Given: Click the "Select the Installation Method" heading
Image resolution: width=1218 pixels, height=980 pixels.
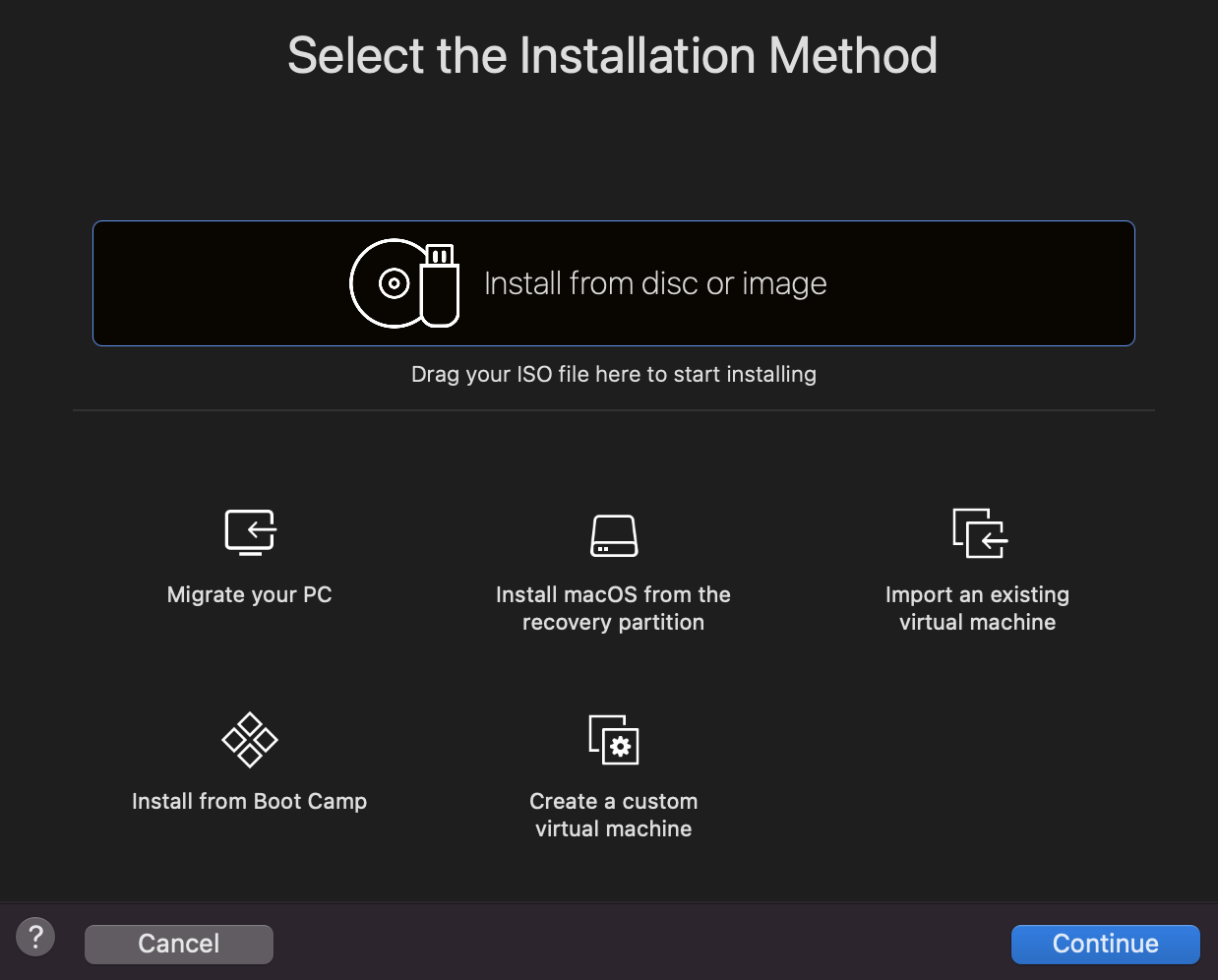Looking at the screenshot, I should (x=612, y=55).
